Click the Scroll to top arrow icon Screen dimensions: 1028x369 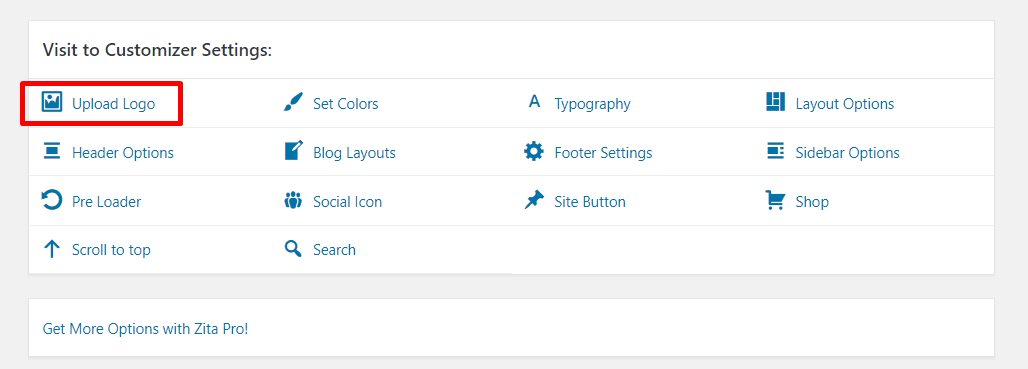(x=52, y=249)
